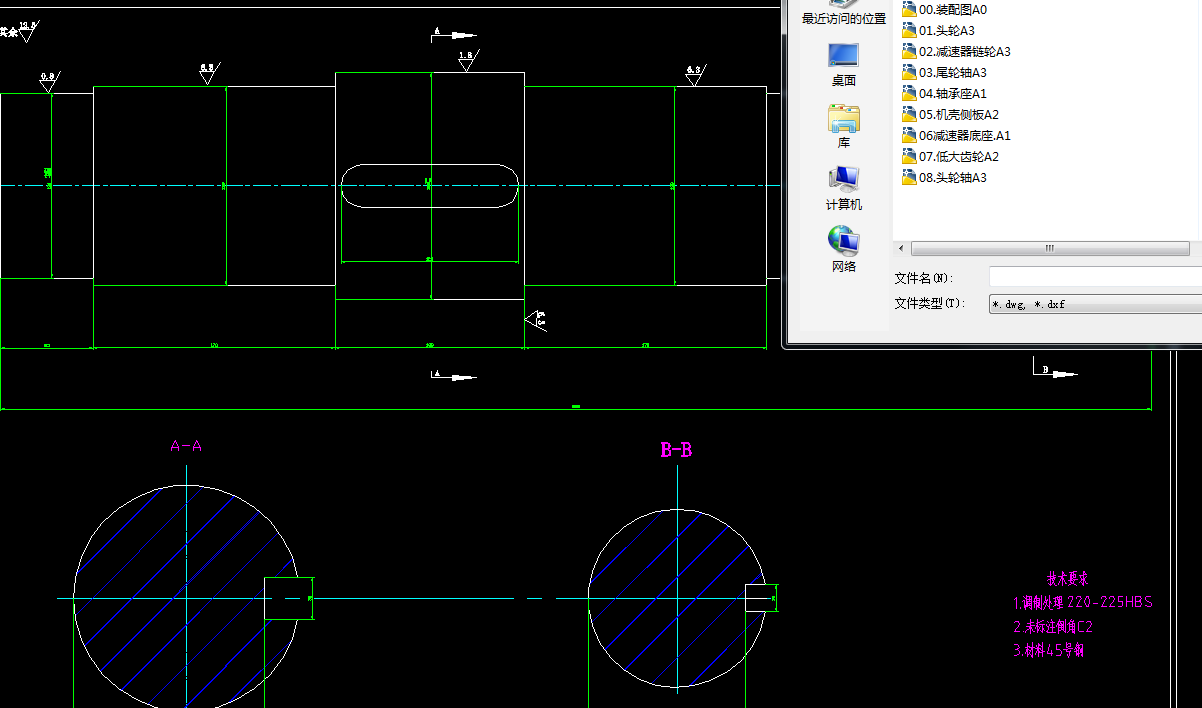Select the 技术要求 title text in the drawing
The width and height of the screenshot is (1202, 708).
1067,578
